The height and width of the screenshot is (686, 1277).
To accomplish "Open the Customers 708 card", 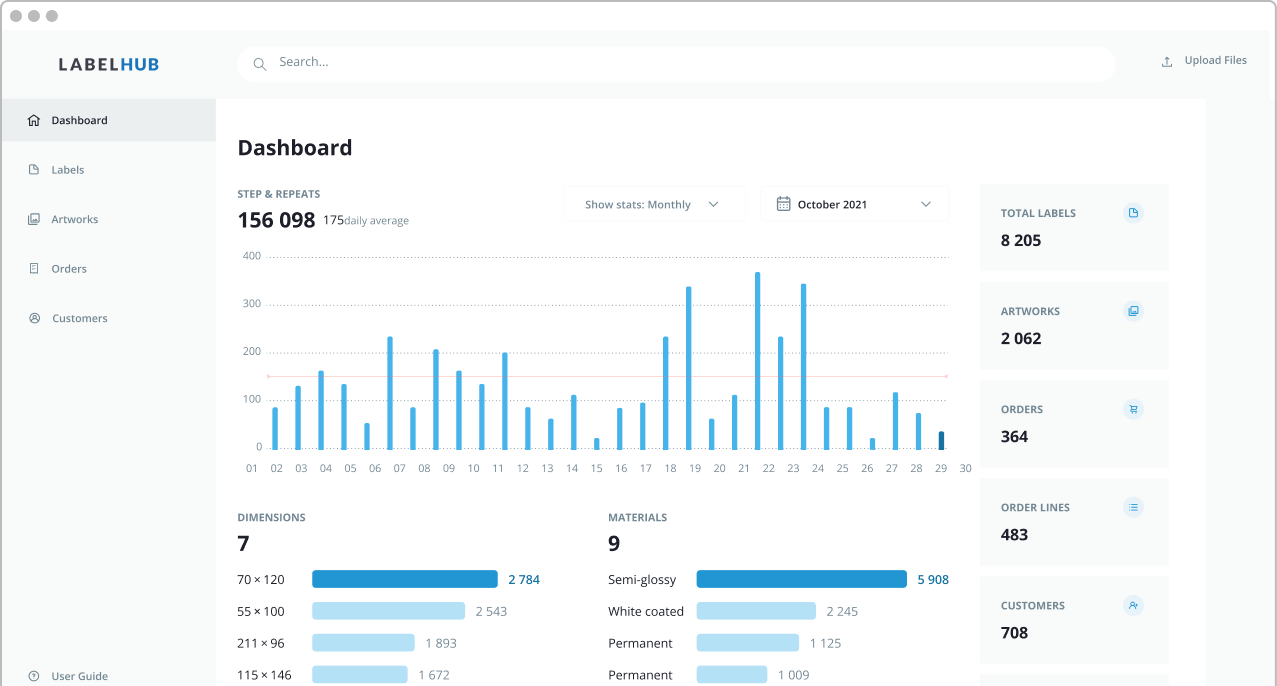I will pyautogui.click(x=1074, y=619).
